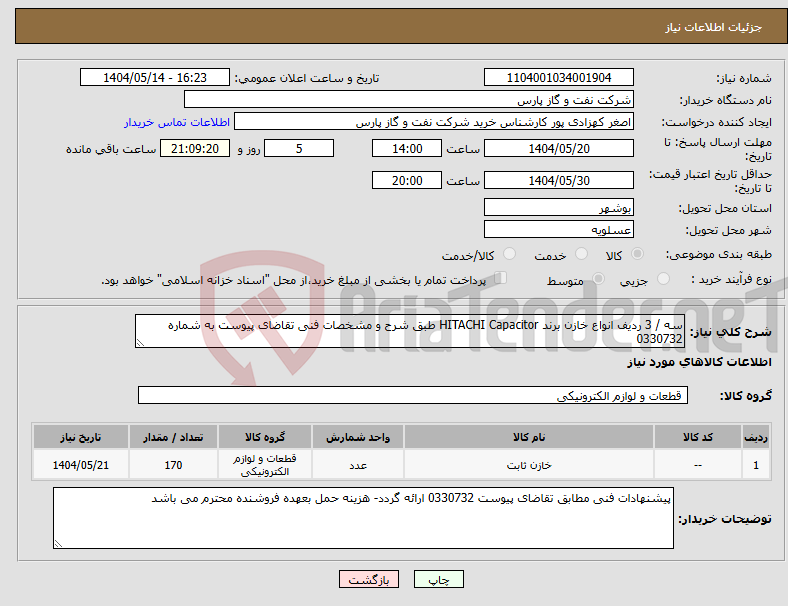Select the کالا radio button
The image size is (788, 606).
click(637, 254)
